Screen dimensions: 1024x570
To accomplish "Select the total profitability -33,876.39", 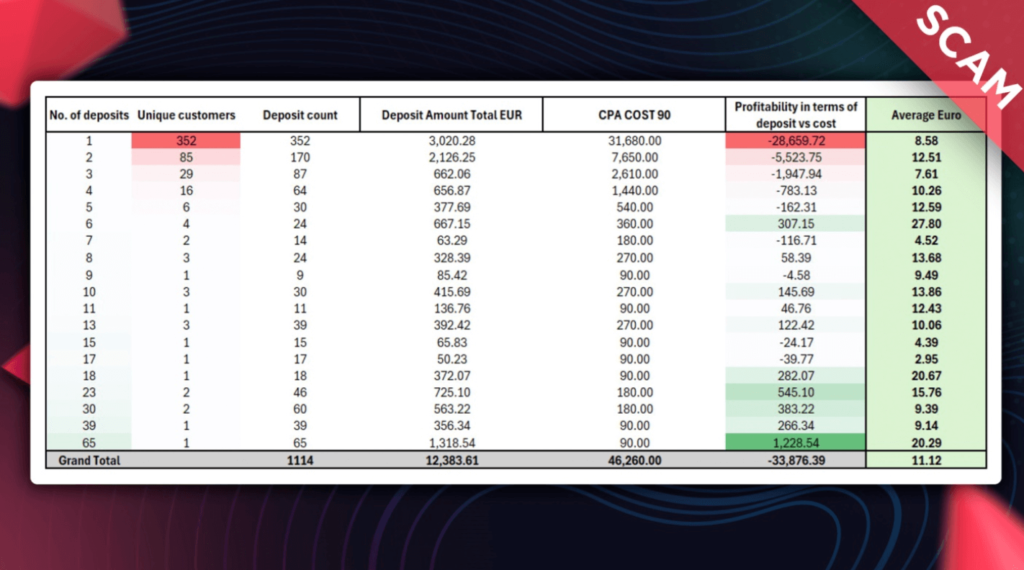I will 795,460.
